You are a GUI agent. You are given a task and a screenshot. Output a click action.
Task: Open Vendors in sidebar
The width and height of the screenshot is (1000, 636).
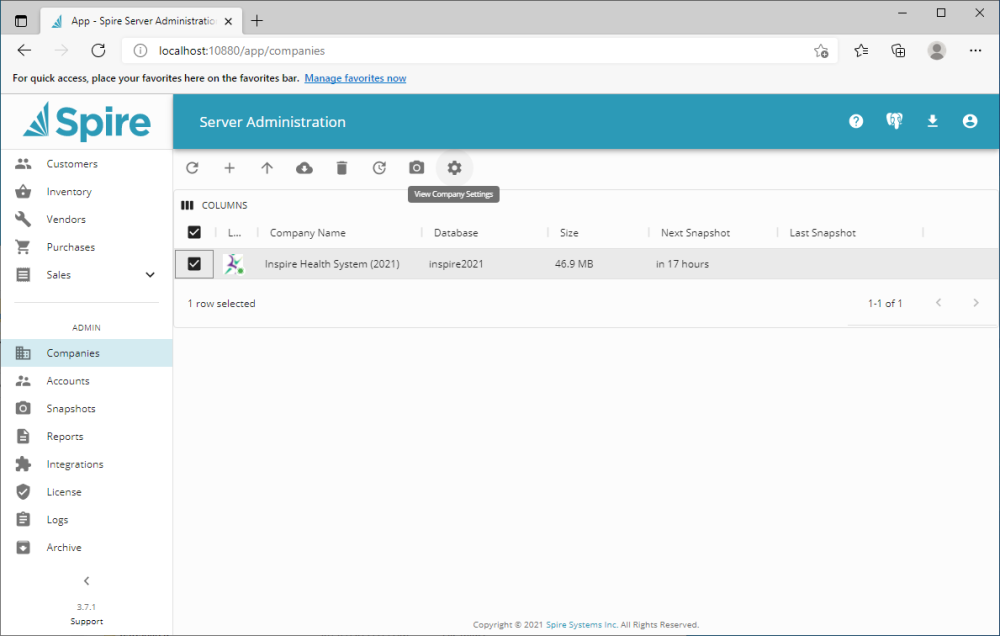point(86,219)
